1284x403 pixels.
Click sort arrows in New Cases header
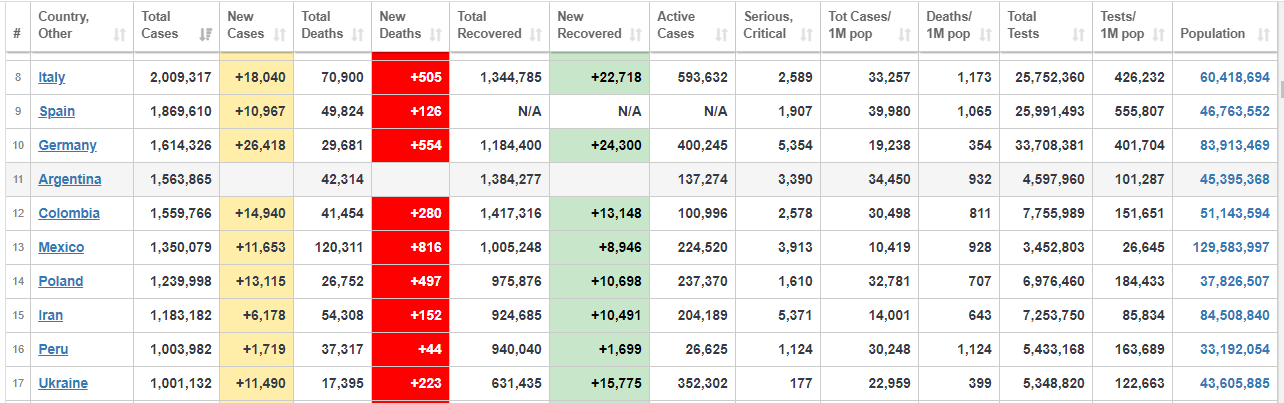[280, 35]
